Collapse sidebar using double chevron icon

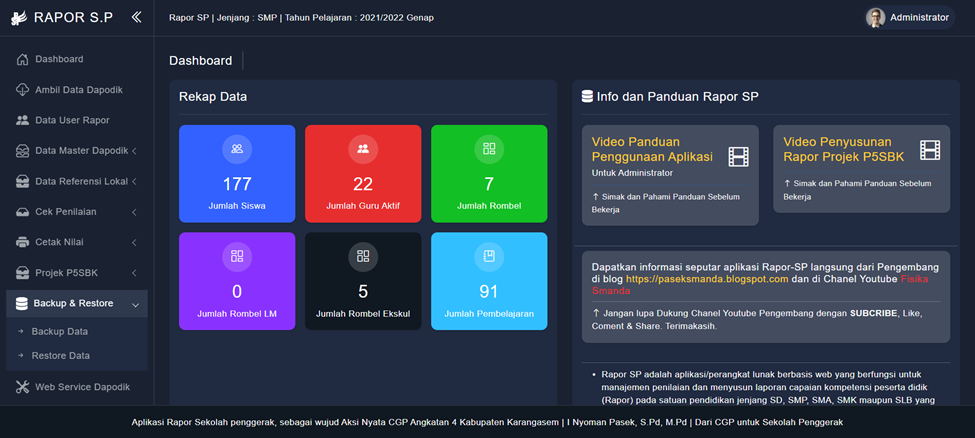[x=136, y=17]
